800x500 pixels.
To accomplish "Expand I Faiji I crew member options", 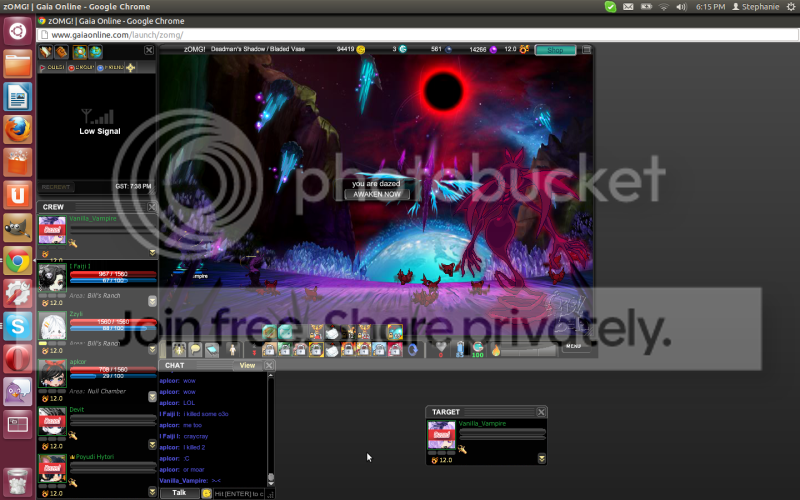I will coord(152,301).
